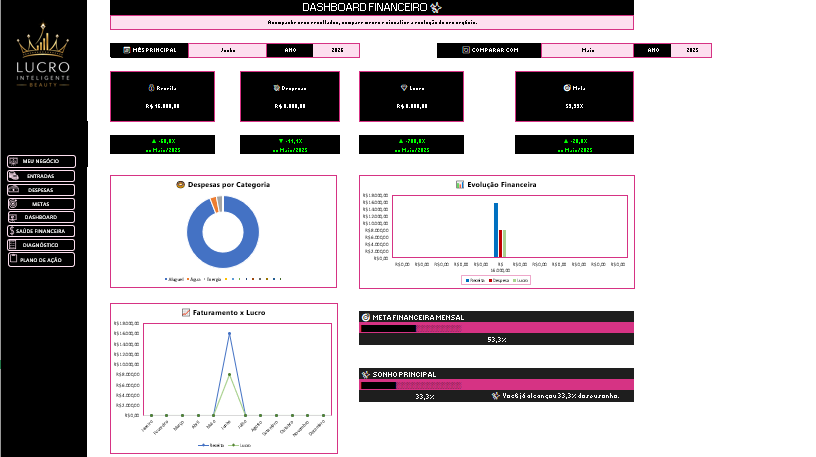Click the Receita card icon
The width and height of the screenshot is (816, 457).
[151, 88]
